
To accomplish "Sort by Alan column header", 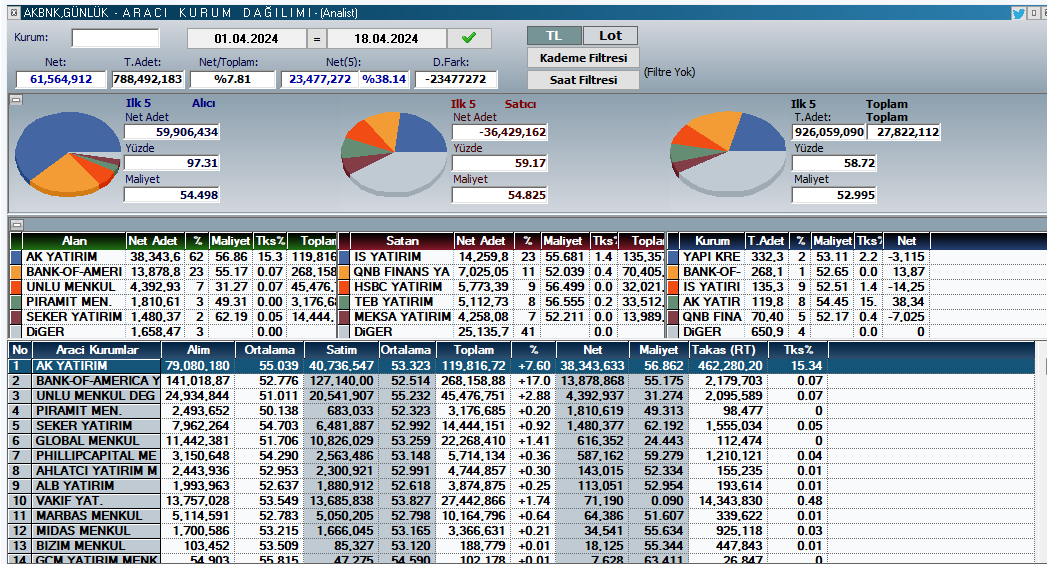I will pyautogui.click(x=74, y=241).
